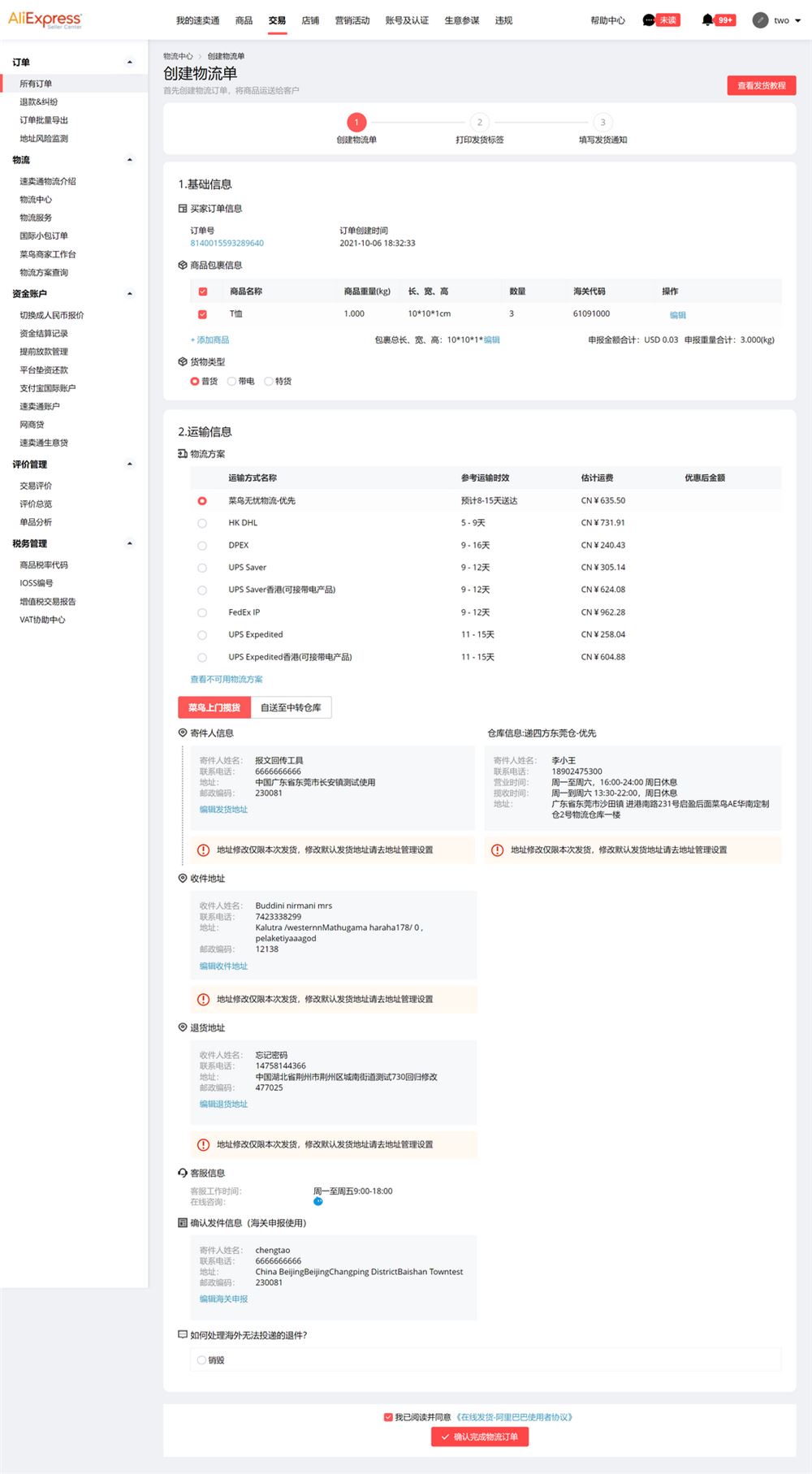The width and height of the screenshot is (812, 1474).
Task: Click step 1 create logistics order circle
Action: point(356,123)
